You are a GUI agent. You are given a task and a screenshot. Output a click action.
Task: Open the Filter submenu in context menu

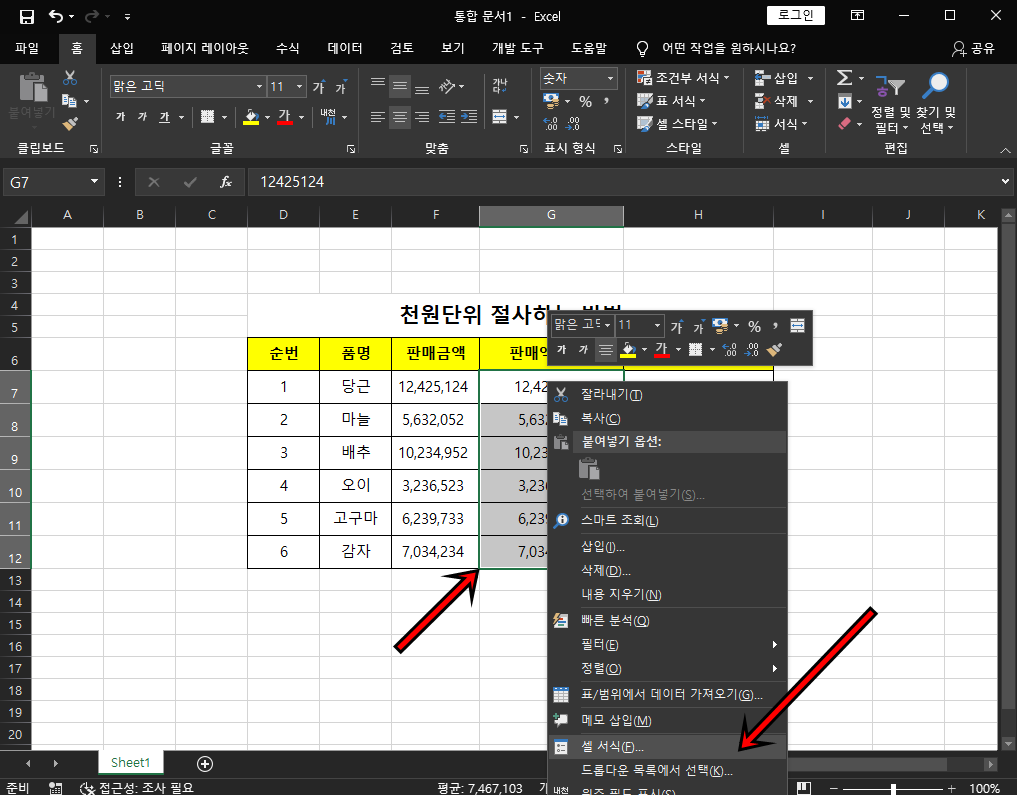(667, 645)
